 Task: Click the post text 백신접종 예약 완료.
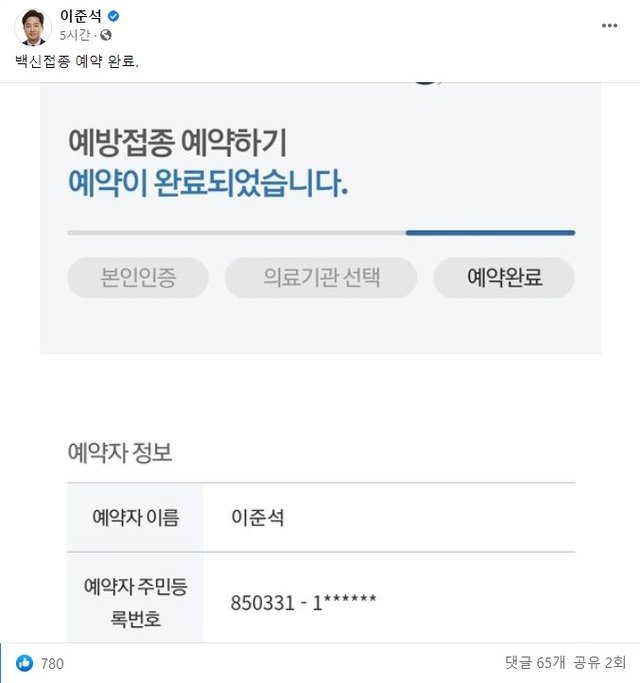78,62
